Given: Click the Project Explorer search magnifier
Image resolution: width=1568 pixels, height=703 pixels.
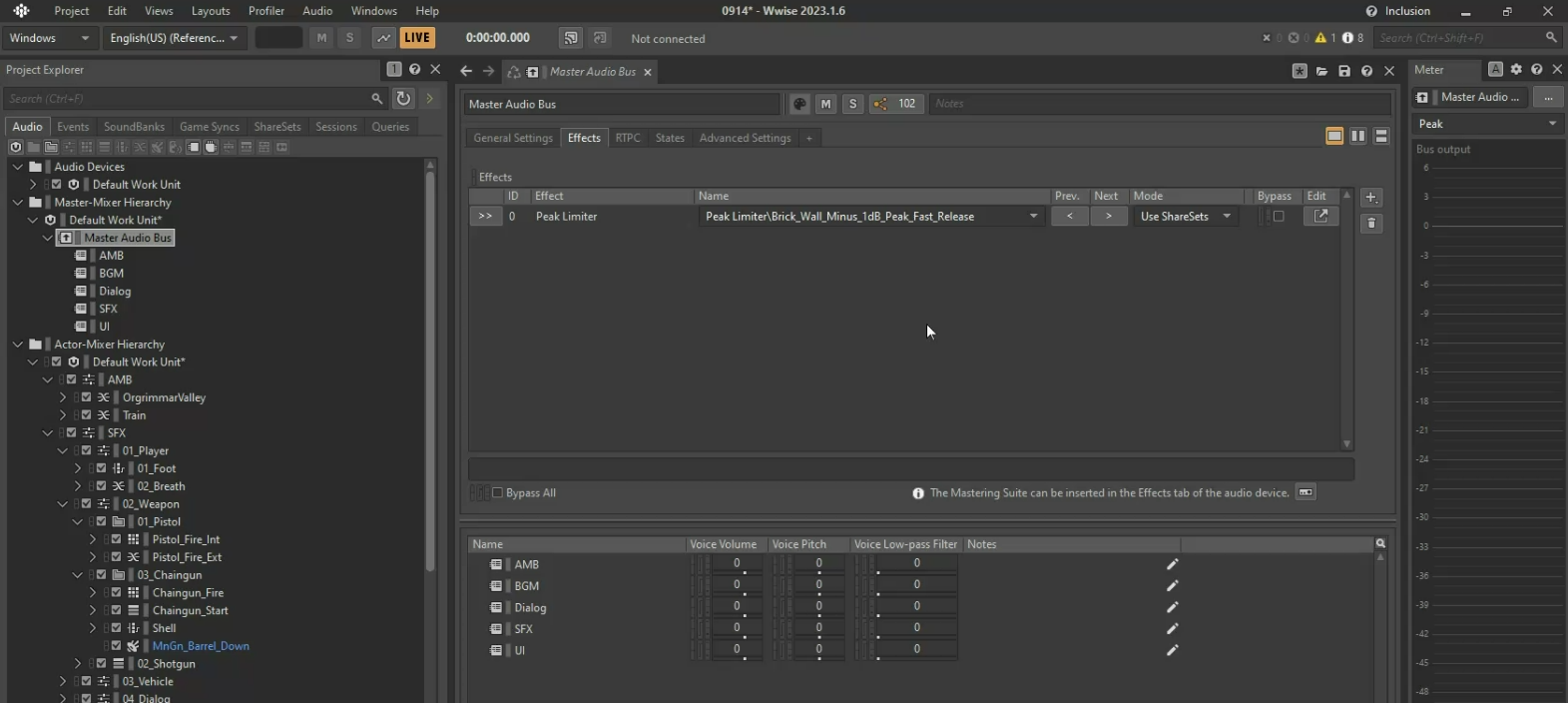Looking at the screenshot, I should coord(376,98).
